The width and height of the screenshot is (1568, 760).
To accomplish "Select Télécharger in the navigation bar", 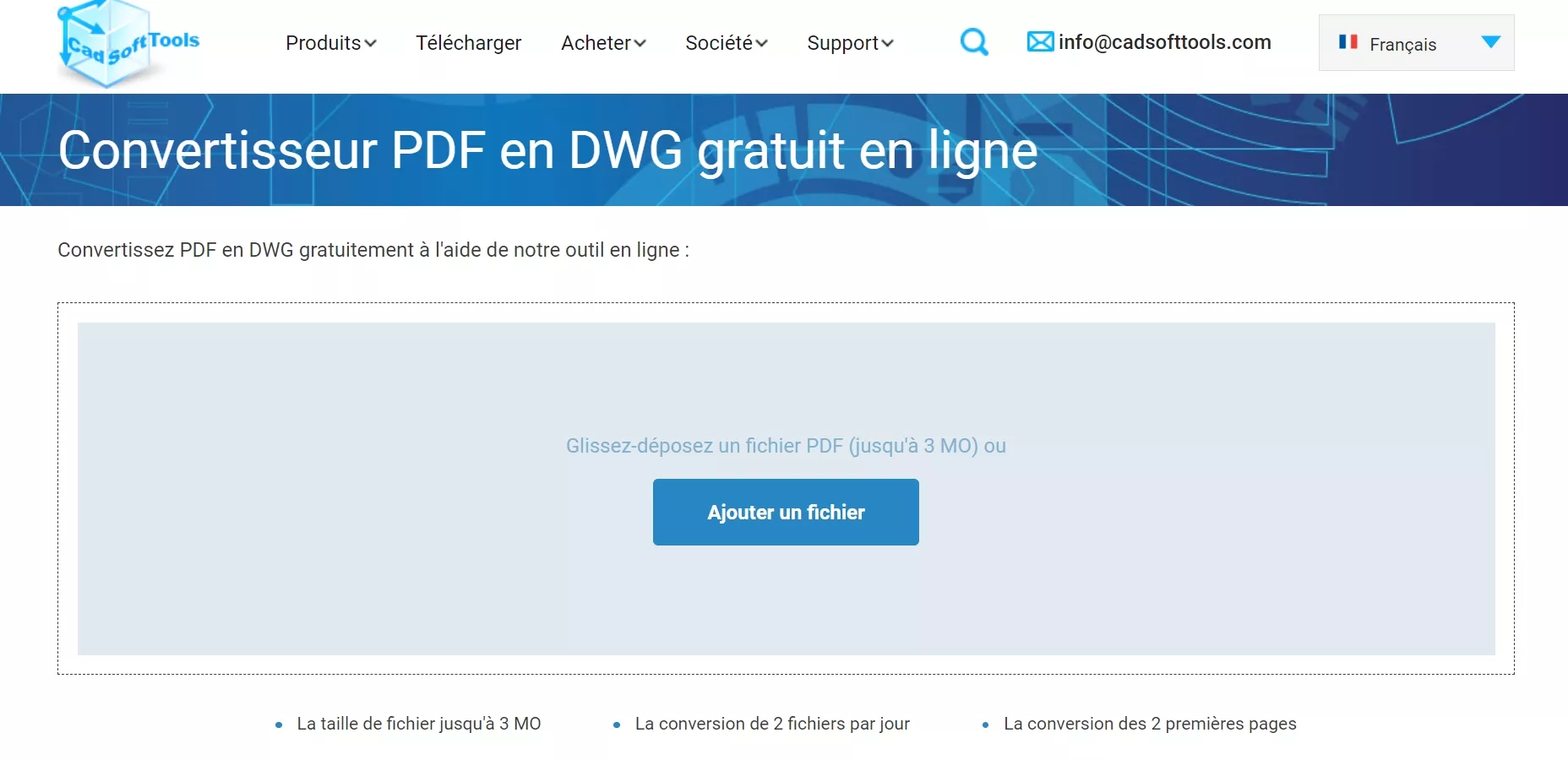I will (468, 42).
